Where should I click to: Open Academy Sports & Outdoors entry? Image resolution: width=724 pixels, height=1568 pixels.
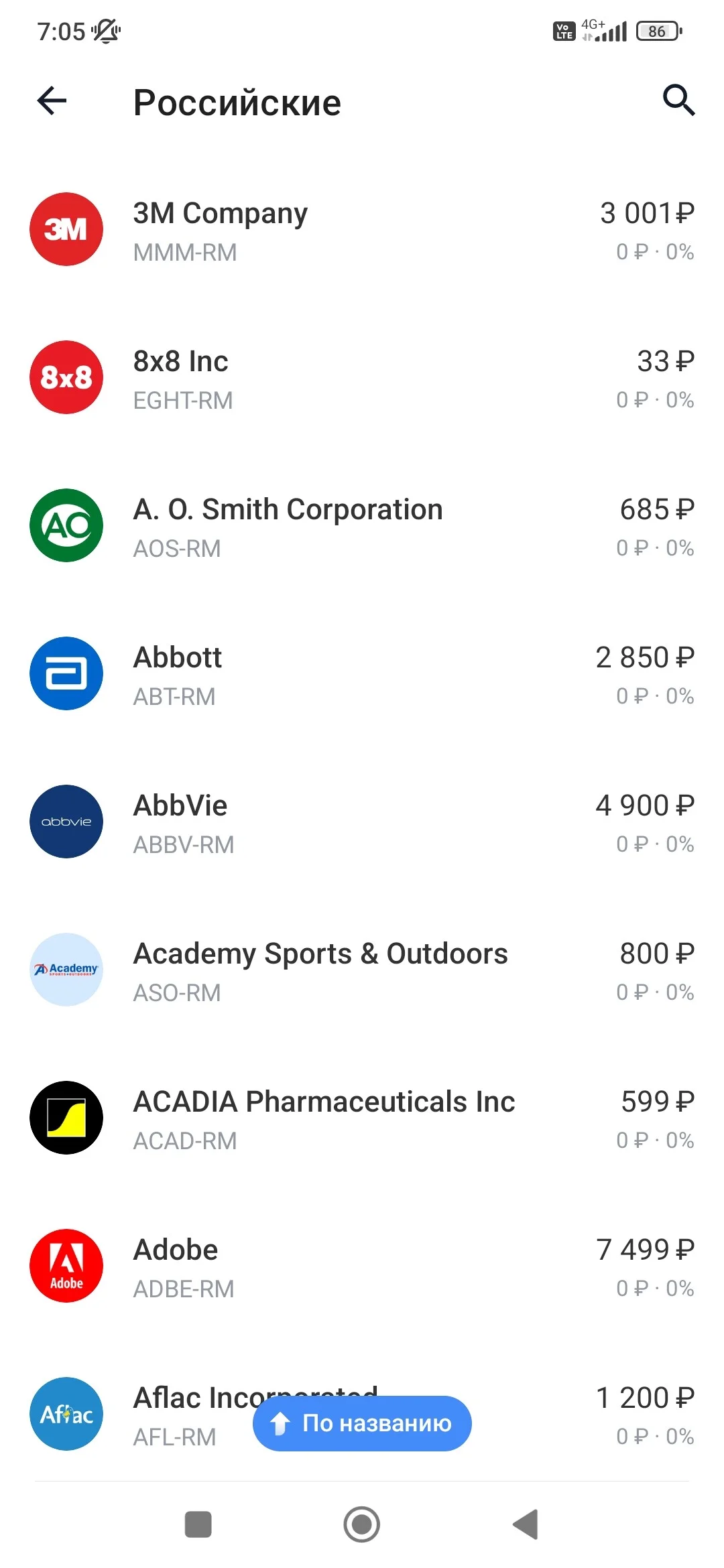pos(362,970)
